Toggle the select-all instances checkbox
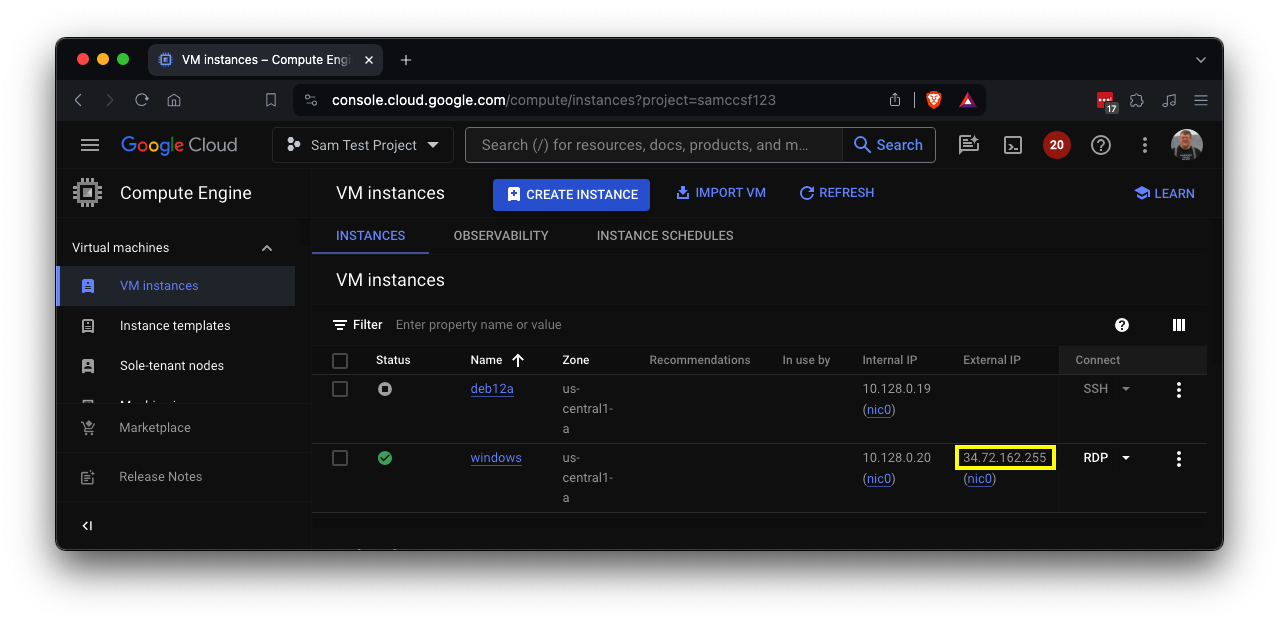This screenshot has width=1279, height=624. click(x=340, y=360)
